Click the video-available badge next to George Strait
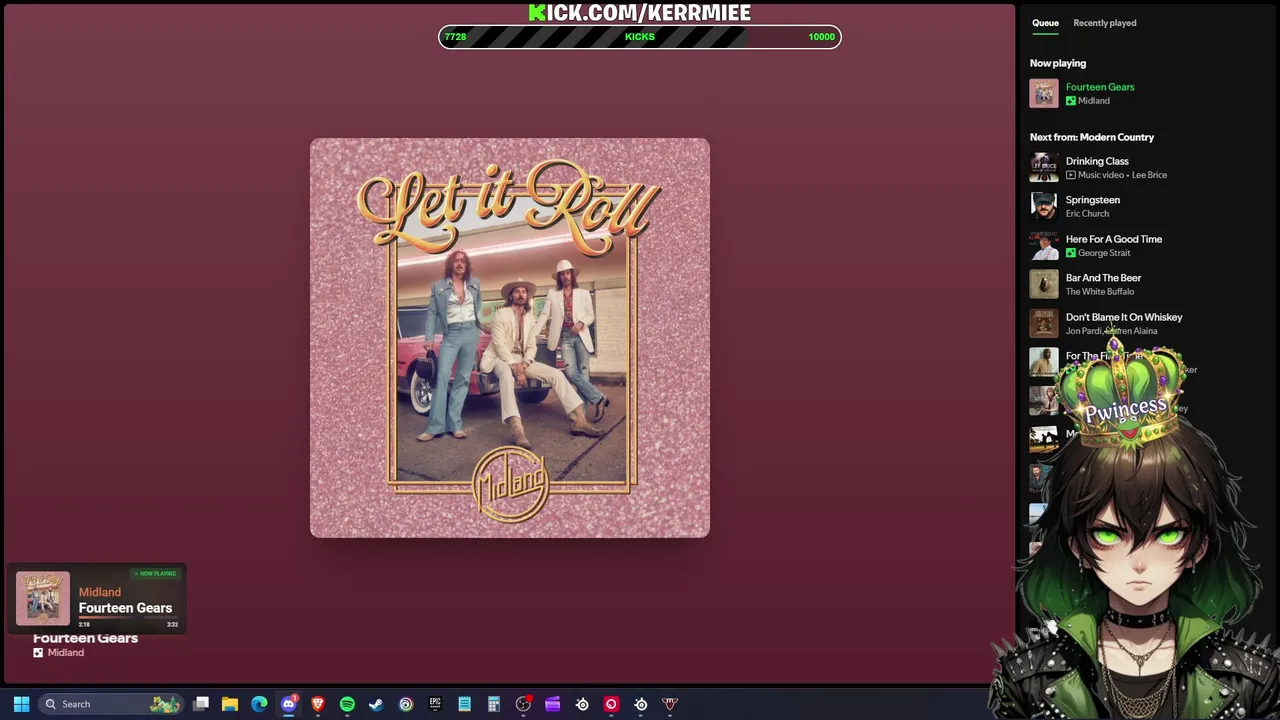The image size is (1280, 720). pyautogui.click(x=1071, y=253)
